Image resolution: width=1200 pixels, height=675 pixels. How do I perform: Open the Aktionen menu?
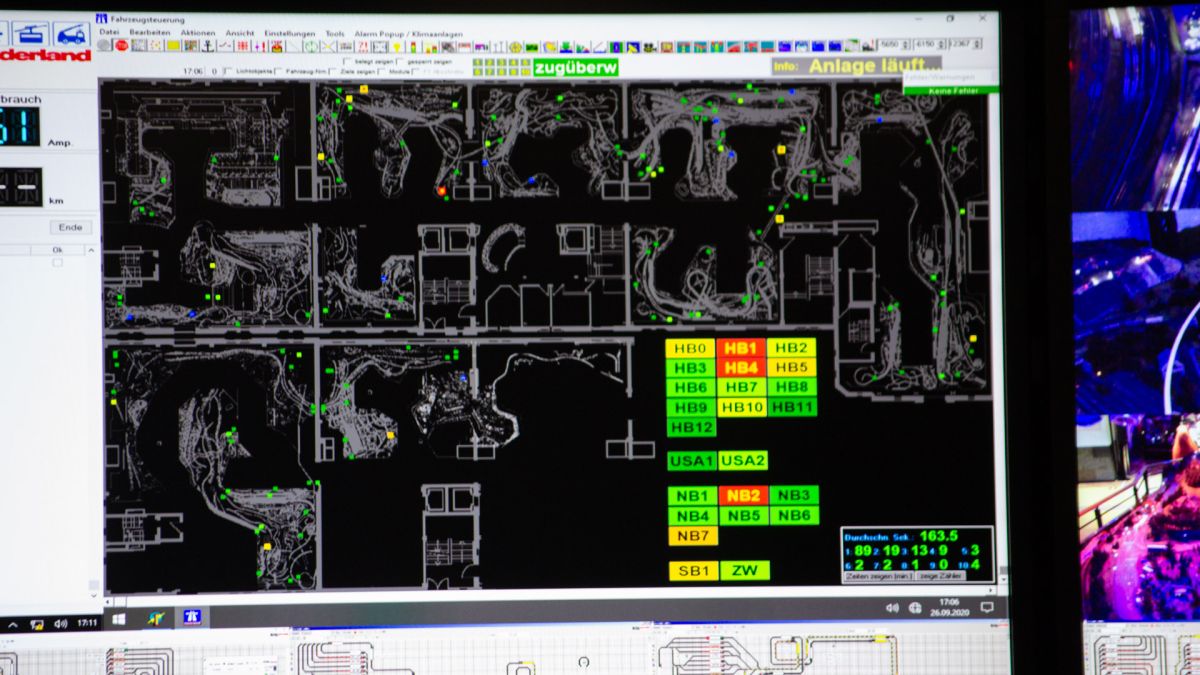[x=198, y=32]
